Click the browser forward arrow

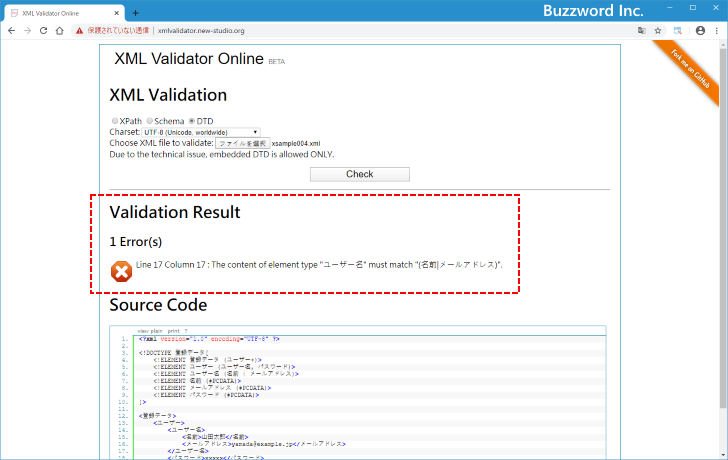pyautogui.click(x=27, y=31)
